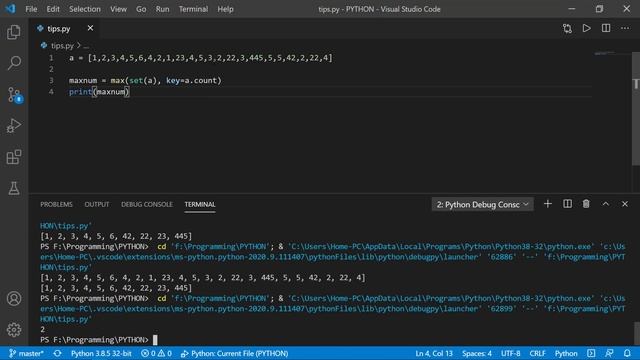The image size is (640, 360).
Task: Open the Manage gear icon
Action: [14, 329]
